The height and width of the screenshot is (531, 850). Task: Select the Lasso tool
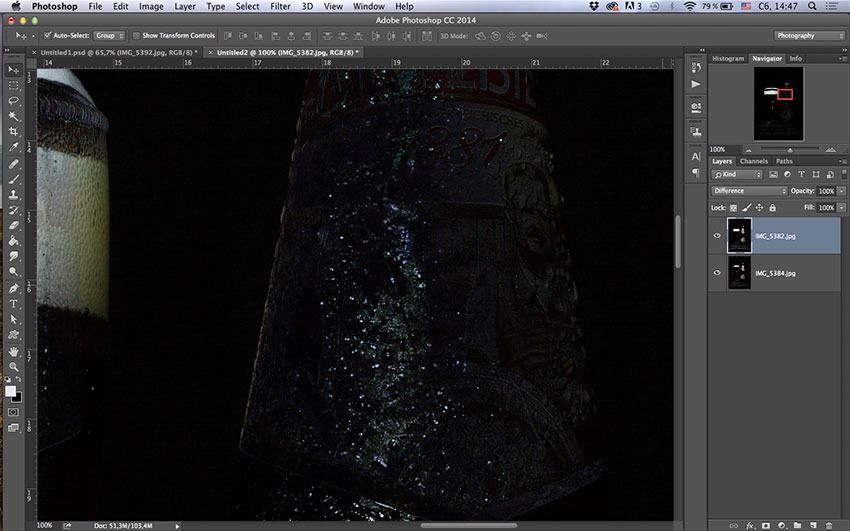pos(14,101)
